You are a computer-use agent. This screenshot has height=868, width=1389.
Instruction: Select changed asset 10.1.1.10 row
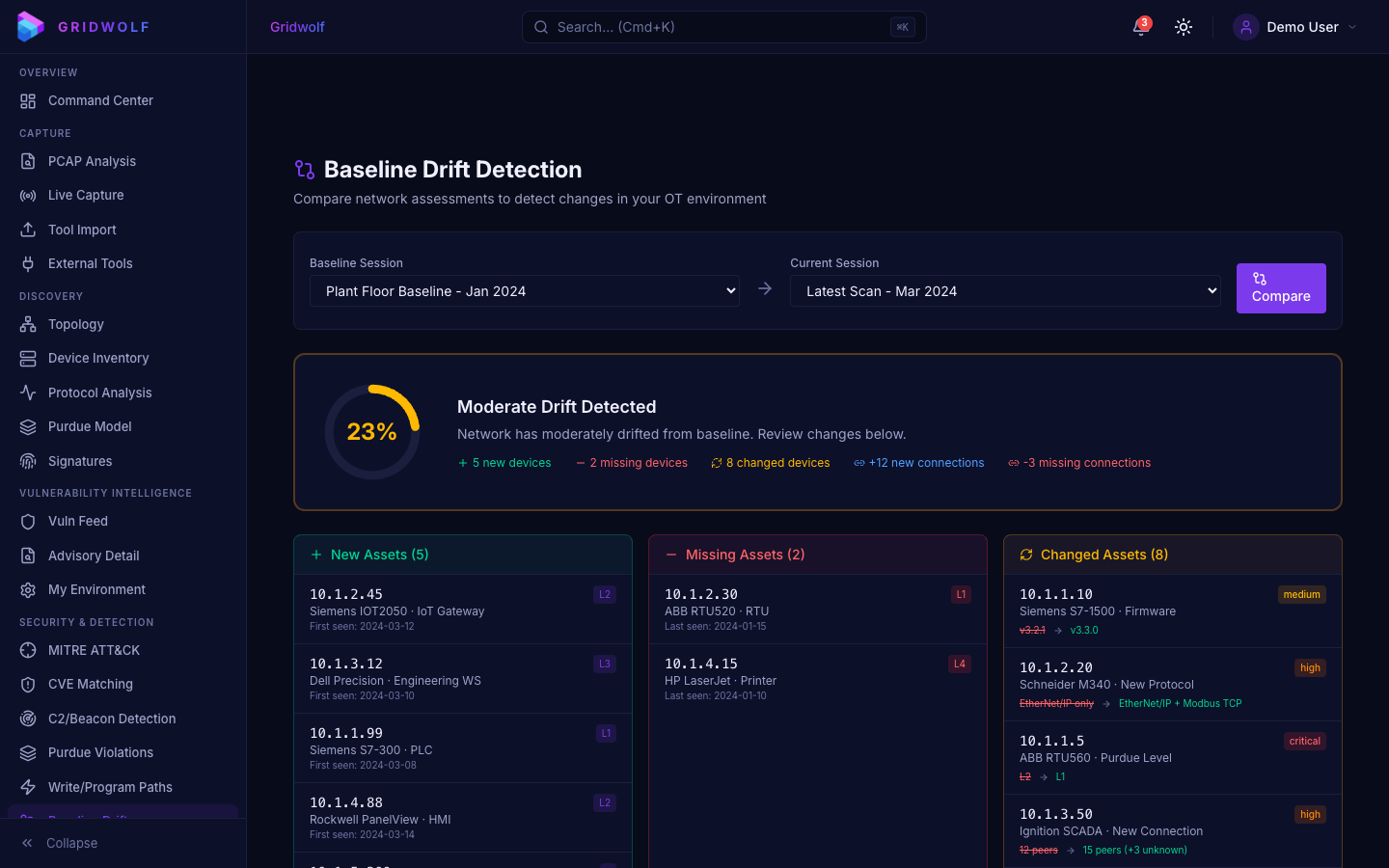[x=1173, y=611]
